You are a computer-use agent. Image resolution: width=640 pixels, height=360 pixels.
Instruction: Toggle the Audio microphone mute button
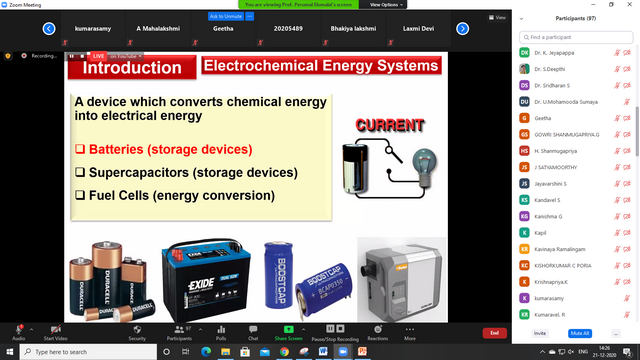(19, 330)
